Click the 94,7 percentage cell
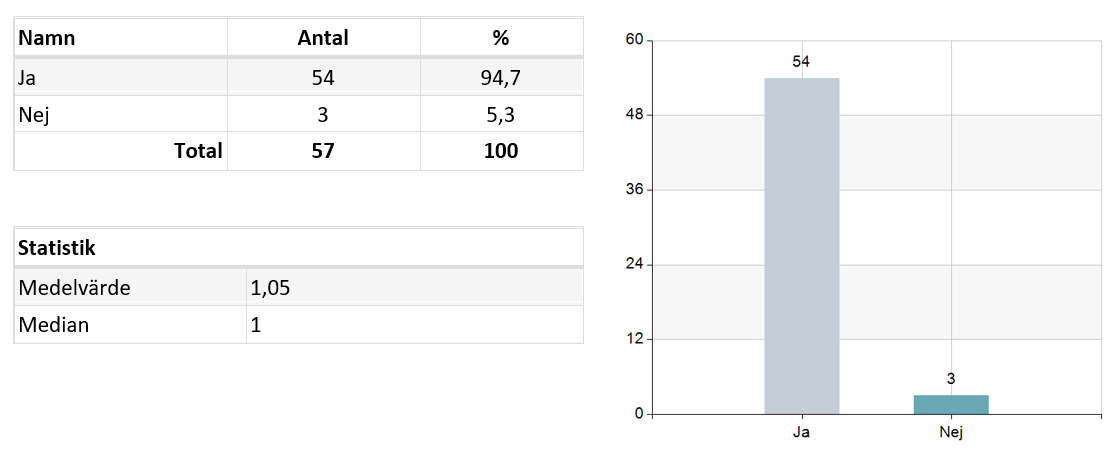Screen dimensions: 1120x453 point(500,77)
